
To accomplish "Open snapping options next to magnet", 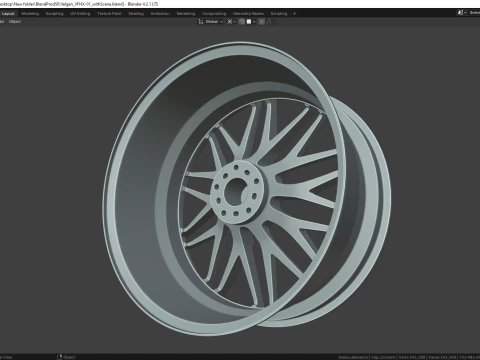I will 251,22.
